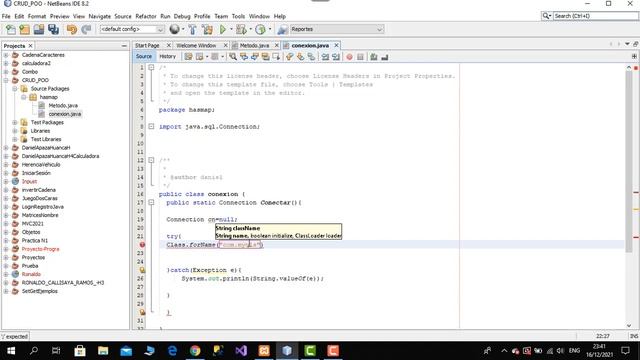Click the Redo arrow icon

[86, 29]
